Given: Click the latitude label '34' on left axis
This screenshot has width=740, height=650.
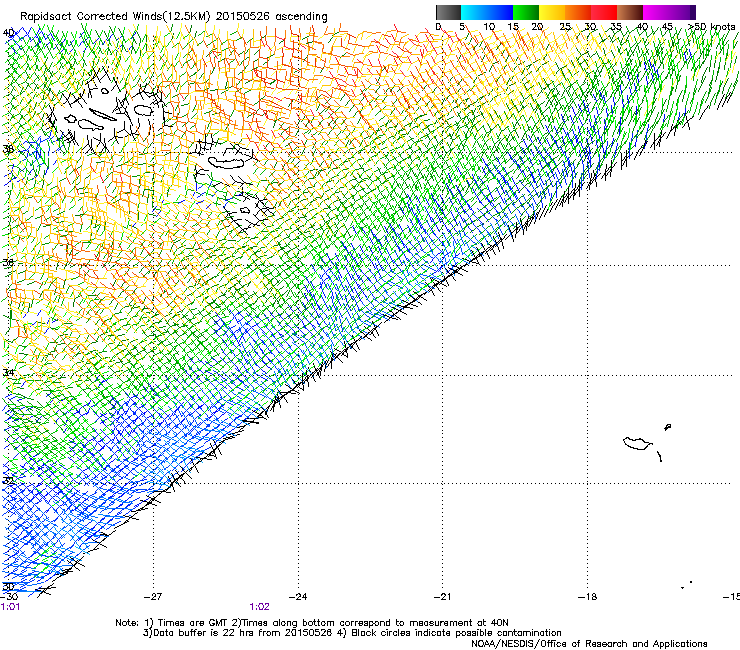Looking at the screenshot, I should (x=8, y=372).
